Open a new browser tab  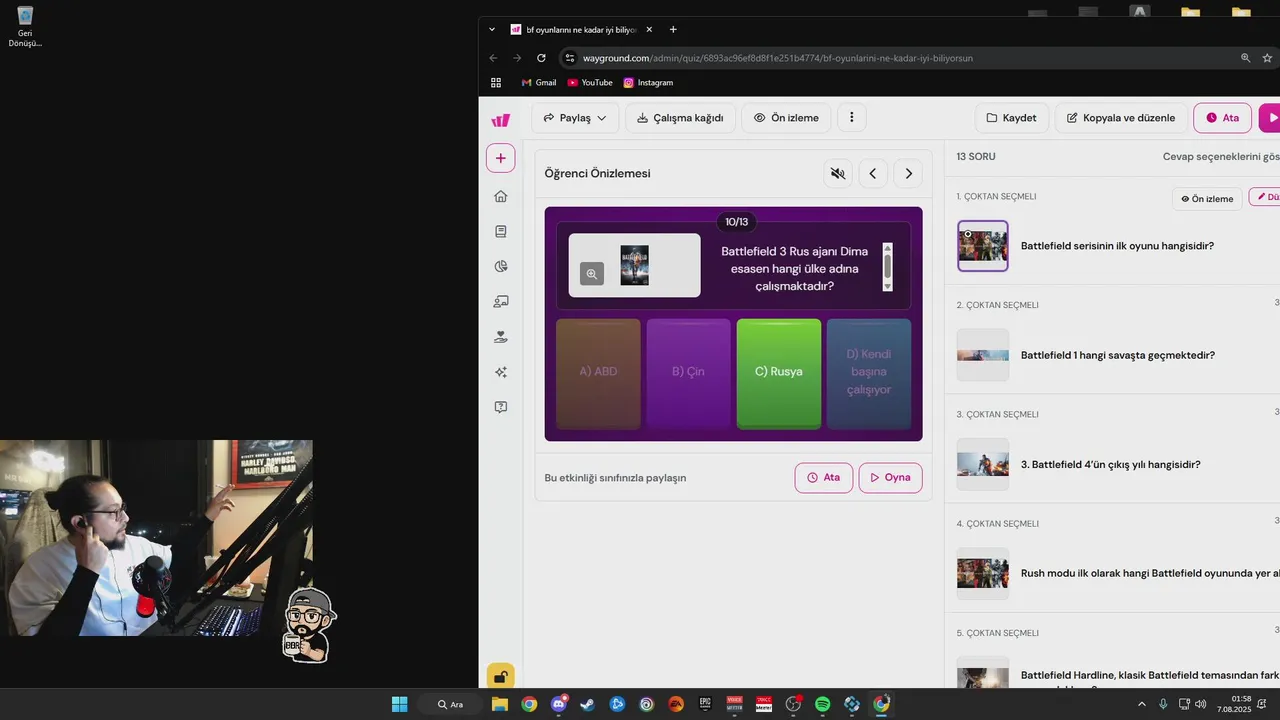(673, 30)
